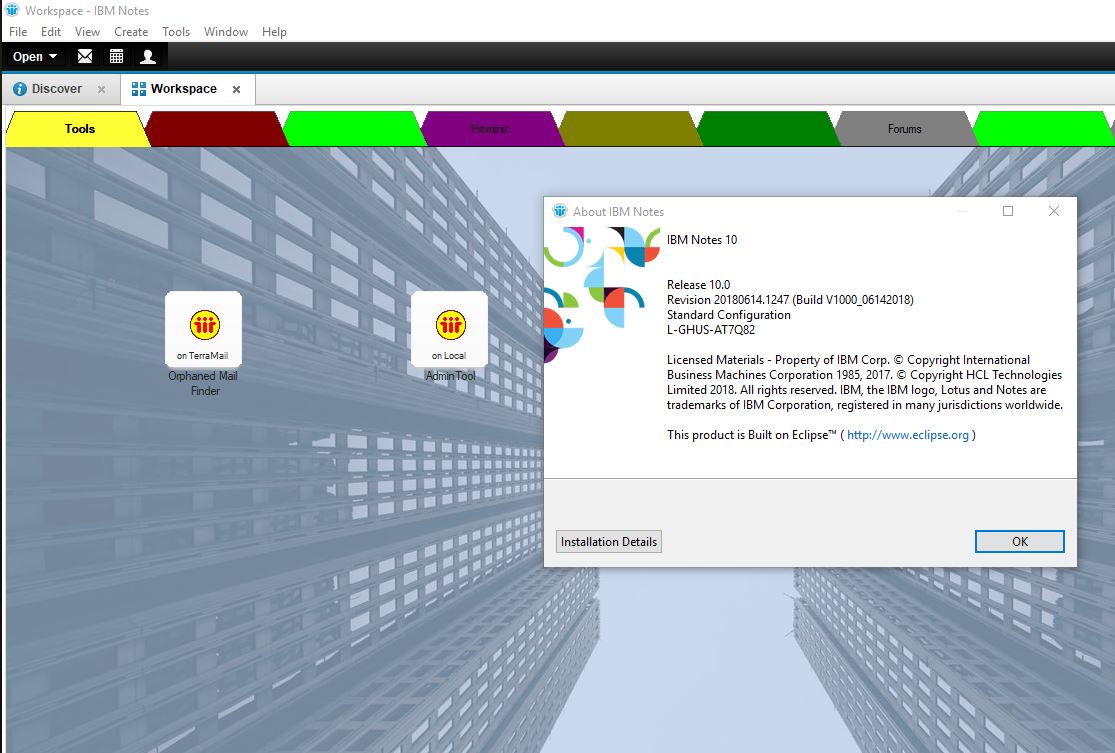Open the Window menu
This screenshot has width=1115, height=753.
[225, 32]
